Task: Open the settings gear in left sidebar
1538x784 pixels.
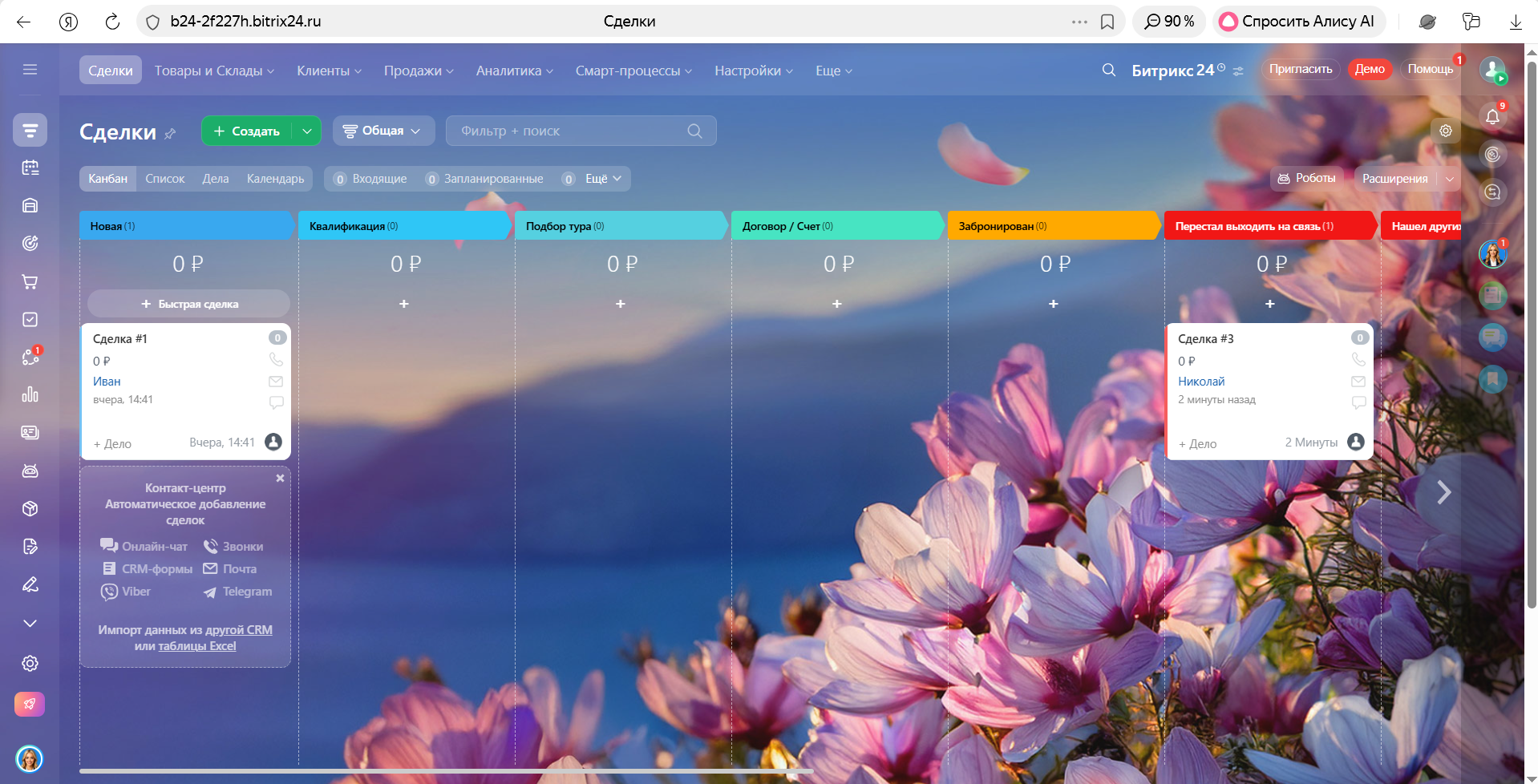Action: click(x=30, y=663)
